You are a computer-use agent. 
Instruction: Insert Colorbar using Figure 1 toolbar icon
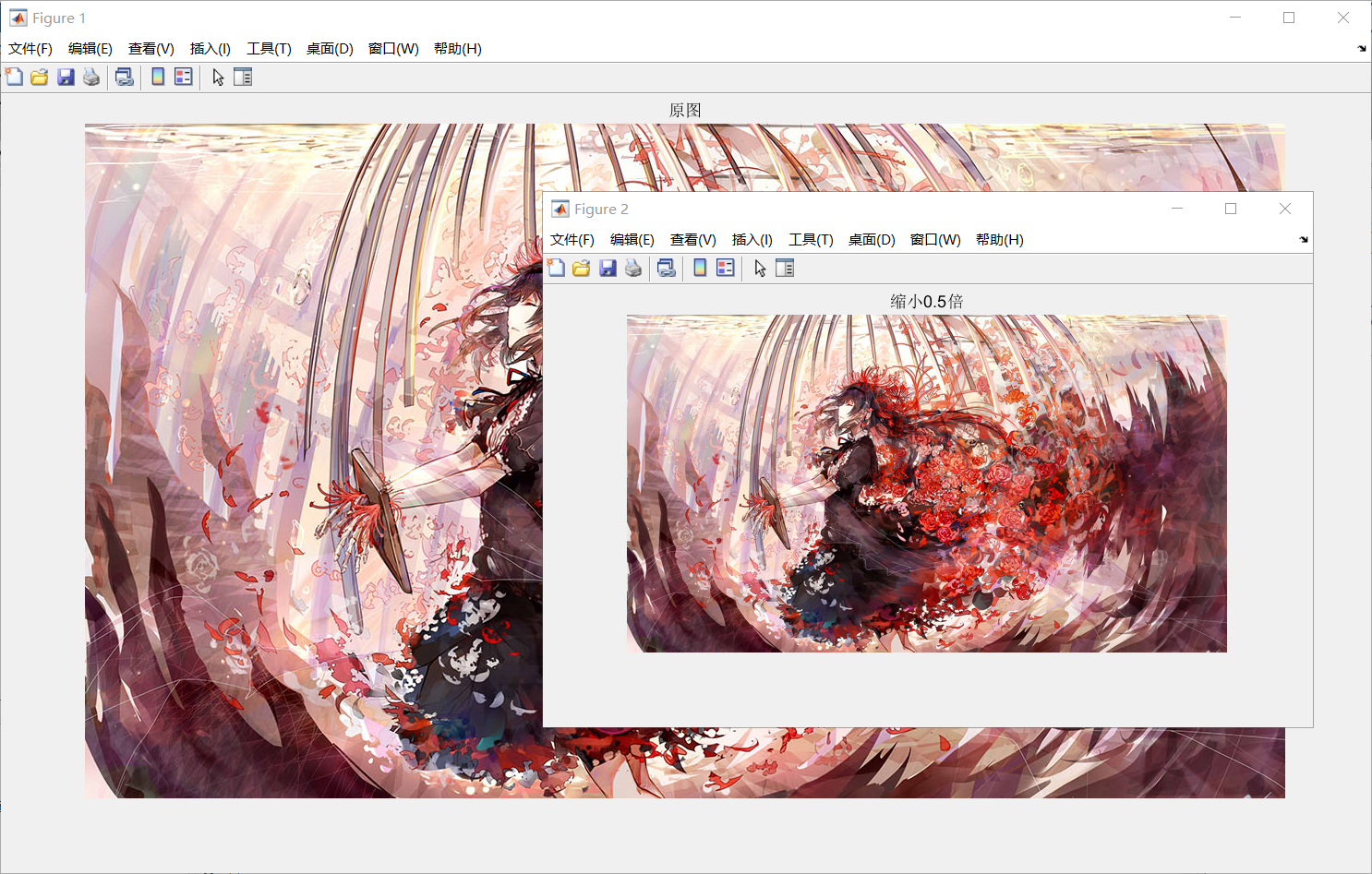tap(158, 77)
